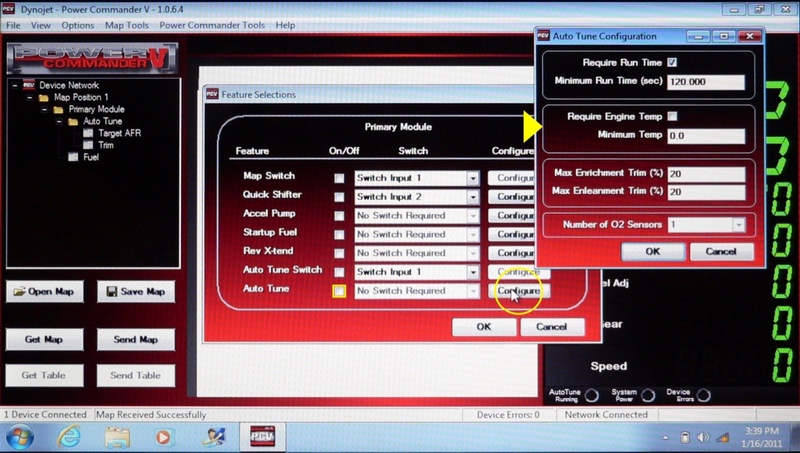The height and width of the screenshot is (453, 800).
Task: Click the Device Network PCV icon in tree
Action: click(28, 86)
